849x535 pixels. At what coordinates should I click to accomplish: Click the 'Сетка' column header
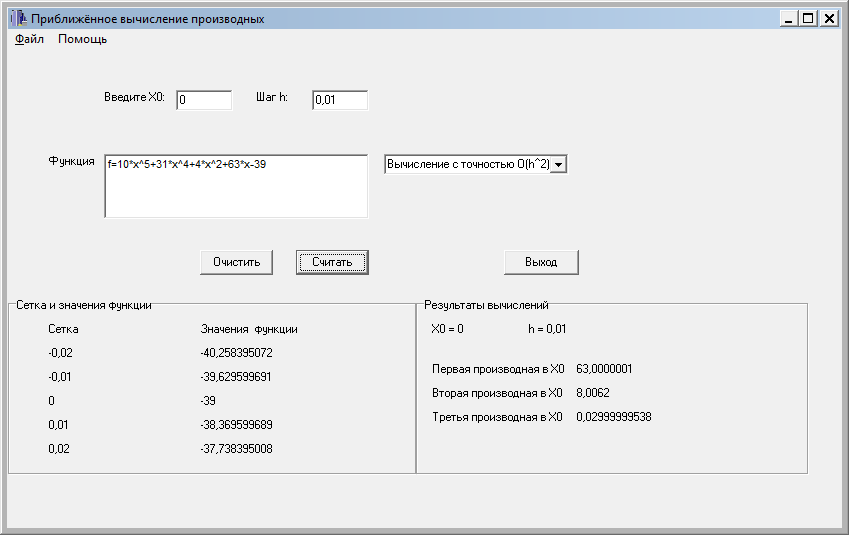tap(63, 329)
